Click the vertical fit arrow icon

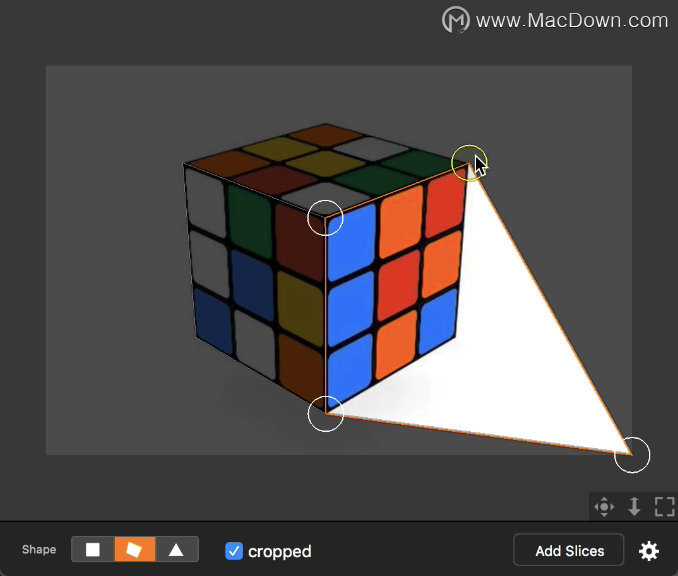(634, 506)
